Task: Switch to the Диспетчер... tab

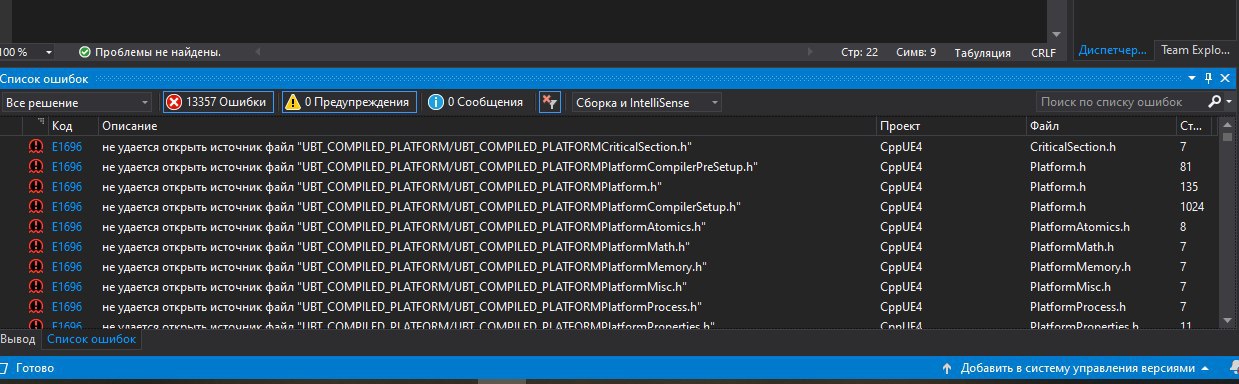Action: click(1113, 51)
